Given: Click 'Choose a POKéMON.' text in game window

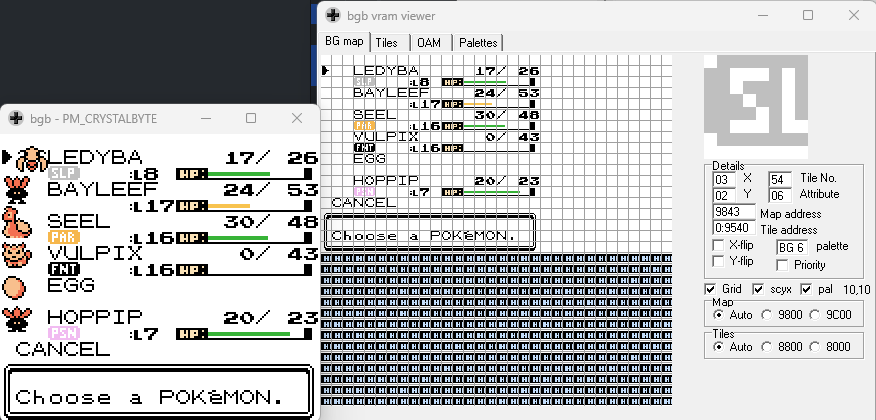Looking at the screenshot, I should click(x=150, y=397).
